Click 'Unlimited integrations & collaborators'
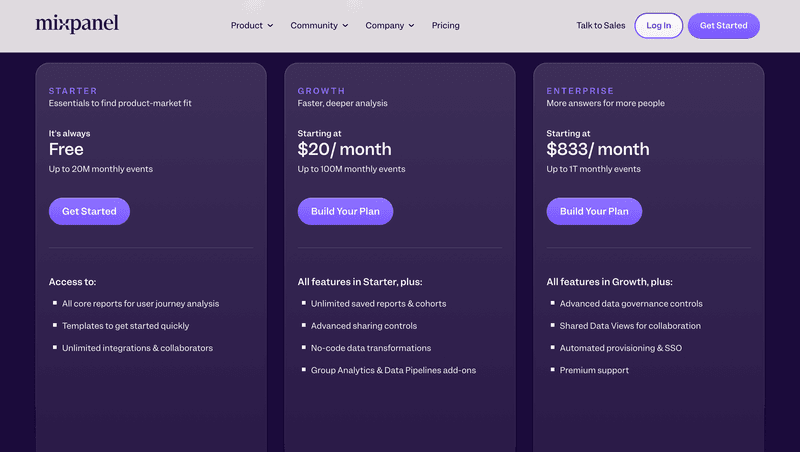The height and width of the screenshot is (452, 800). pyautogui.click(x=137, y=348)
